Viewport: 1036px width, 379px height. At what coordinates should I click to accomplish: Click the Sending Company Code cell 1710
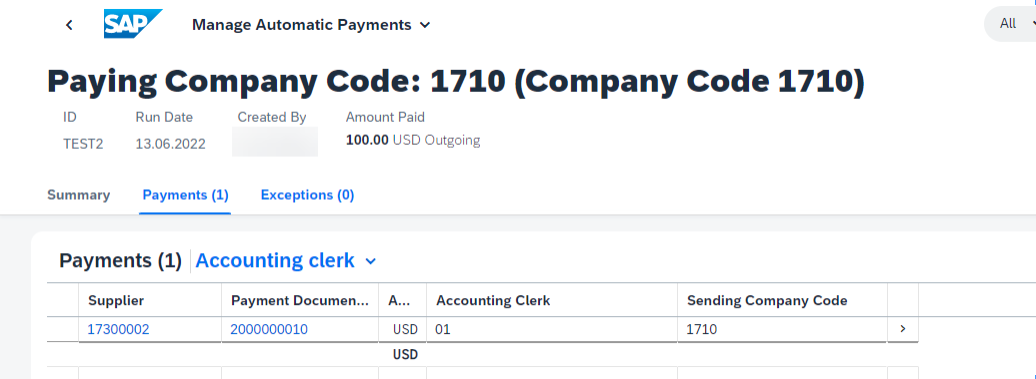(x=782, y=329)
